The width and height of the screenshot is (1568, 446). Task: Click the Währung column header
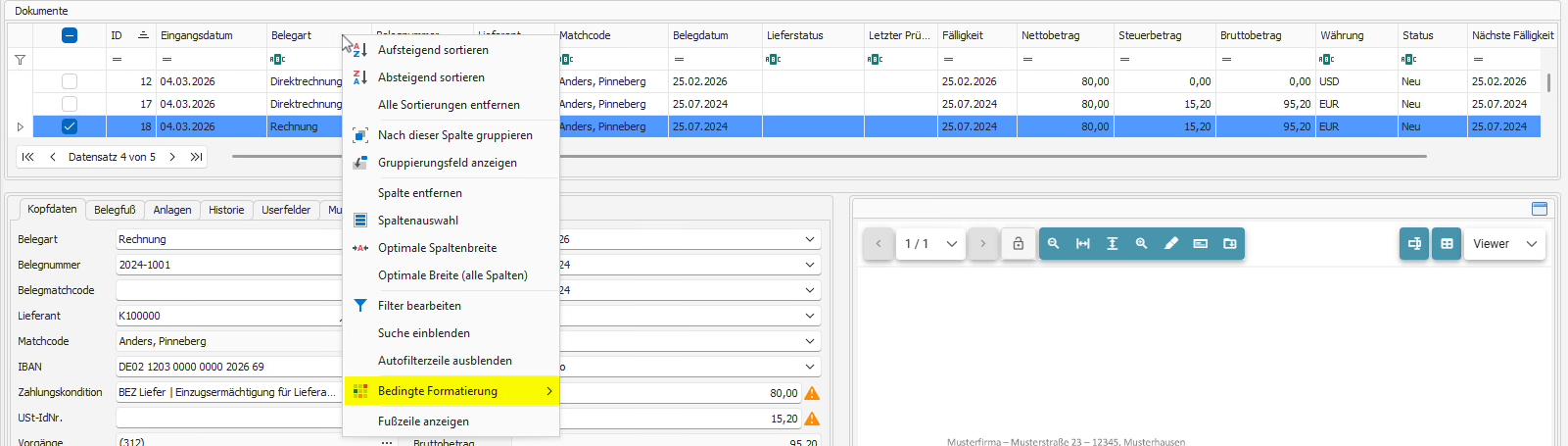[1354, 35]
